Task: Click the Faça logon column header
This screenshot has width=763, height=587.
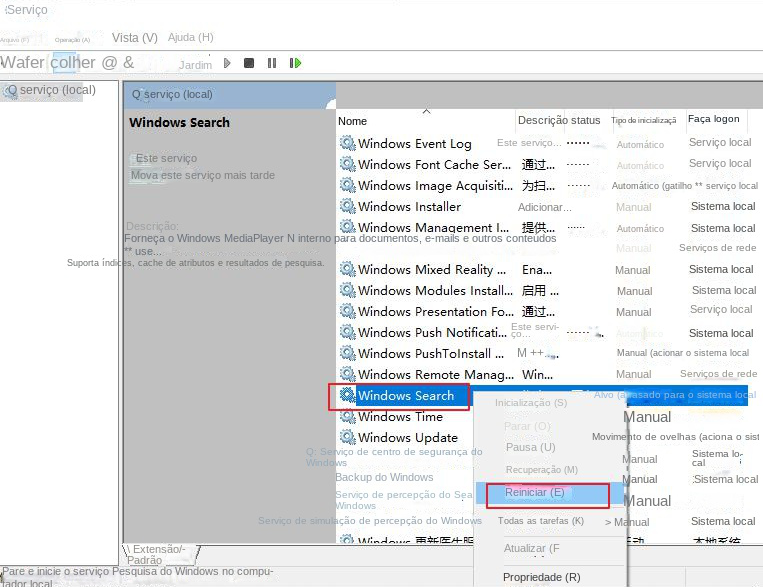Action: (713, 119)
